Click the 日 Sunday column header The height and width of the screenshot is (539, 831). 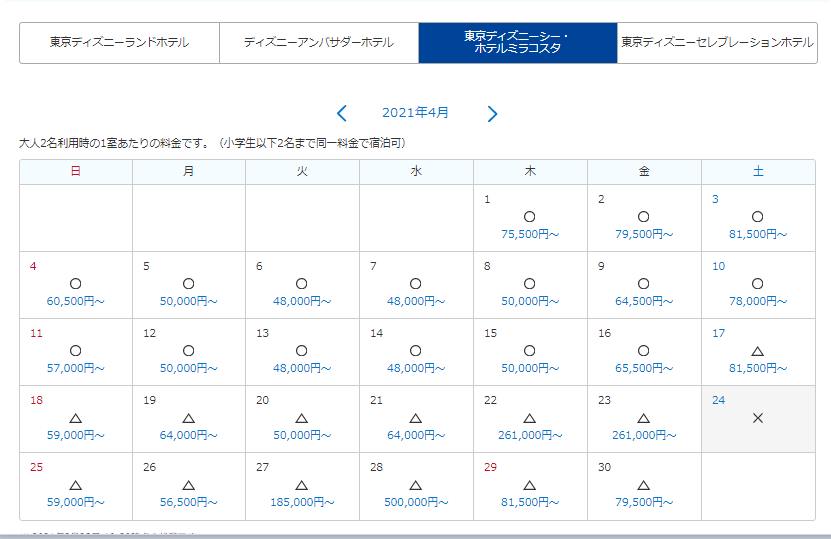pyautogui.click(x=76, y=172)
